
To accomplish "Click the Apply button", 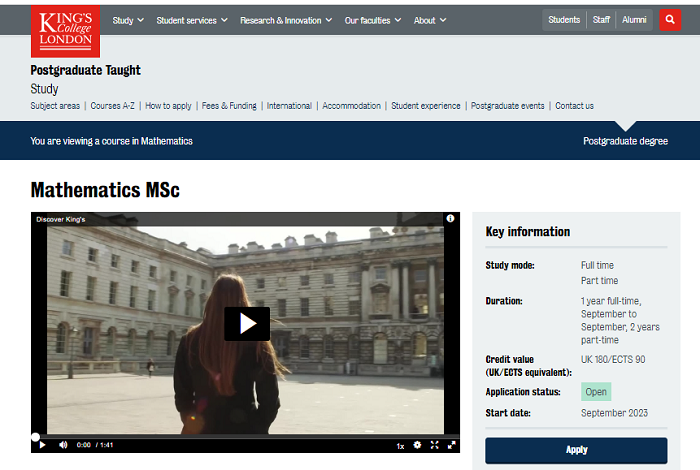I will [x=576, y=450].
